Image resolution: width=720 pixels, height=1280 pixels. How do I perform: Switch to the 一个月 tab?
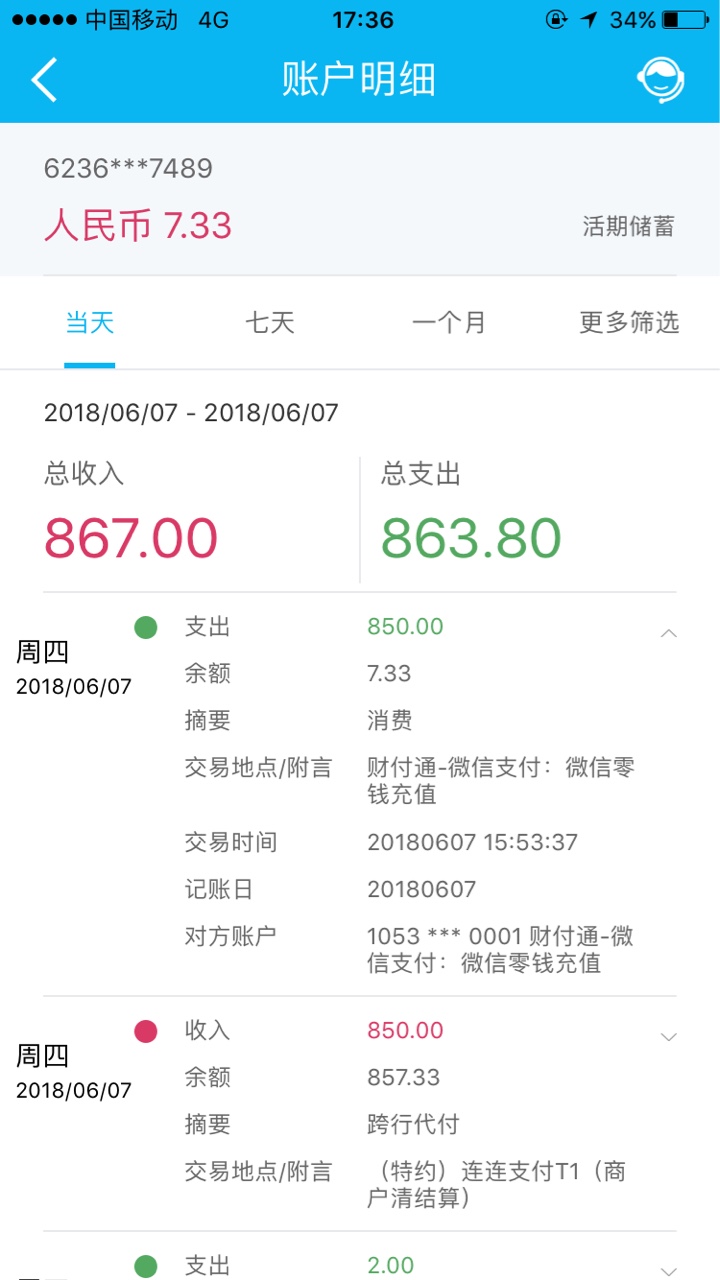[449, 322]
